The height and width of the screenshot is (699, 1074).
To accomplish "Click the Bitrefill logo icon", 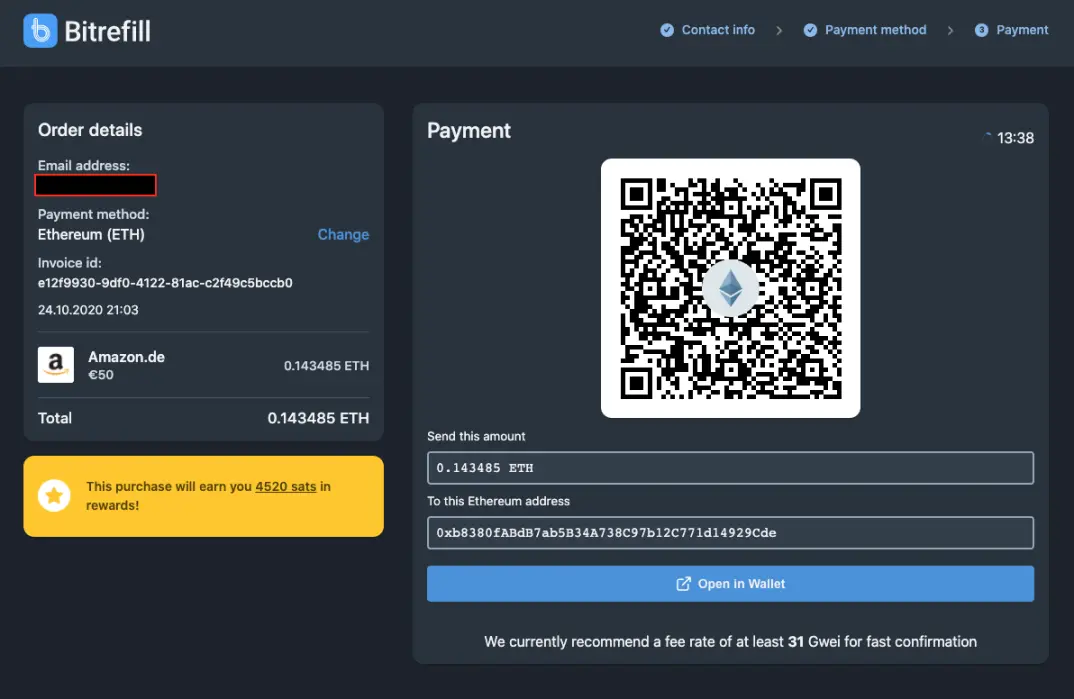I will point(40,31).
